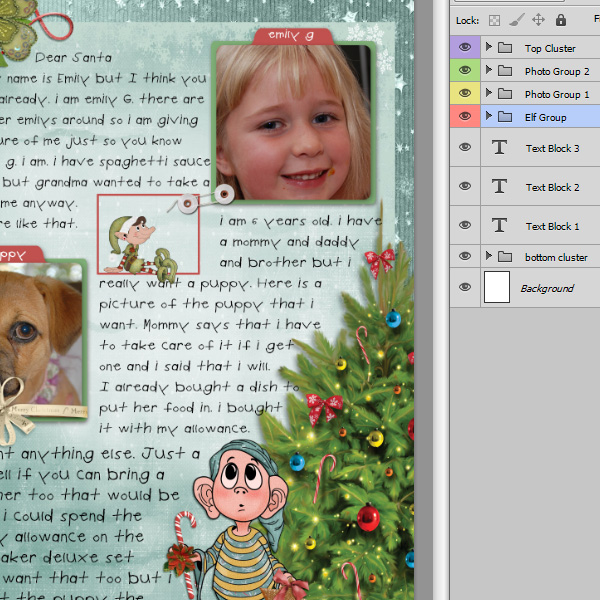Image resolution: width=600 pixels, height=600 pixels.
Task: Click the Text Block 3 type icon
Action: 499,147
